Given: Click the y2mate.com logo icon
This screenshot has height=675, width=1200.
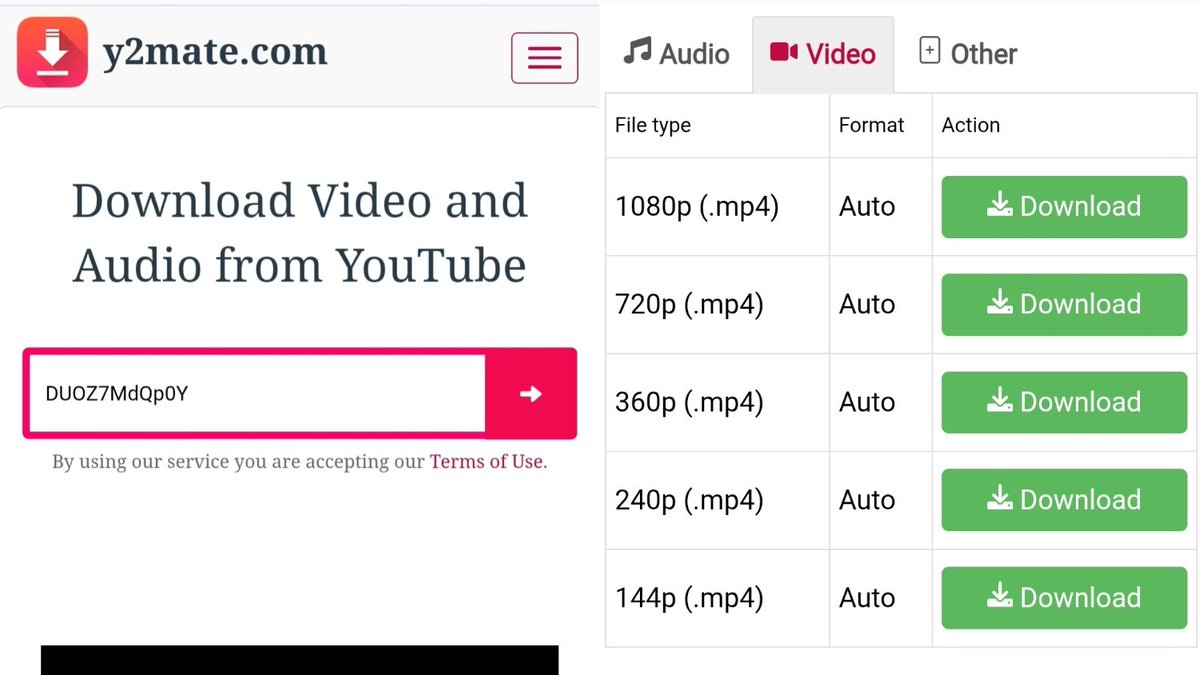Looking at the screenshot, I should (52, 52).
